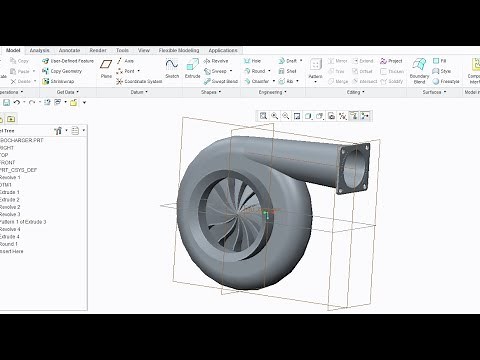Viewport: 480px width, 360px height.
Task: Open the display style dropdown icon
Action: [308, 116]
